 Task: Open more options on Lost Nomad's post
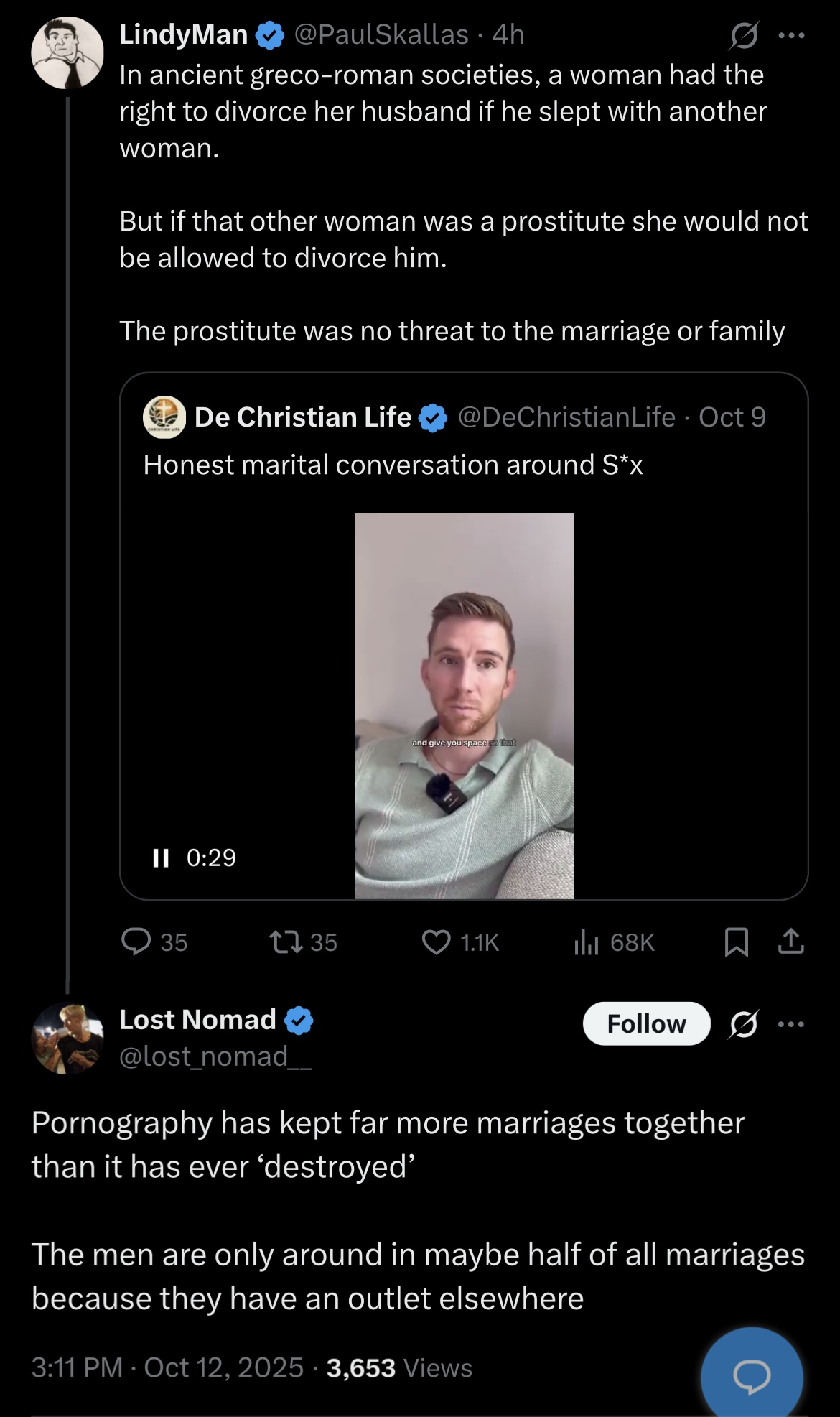pyautogui.click(x=791, y=1023)
